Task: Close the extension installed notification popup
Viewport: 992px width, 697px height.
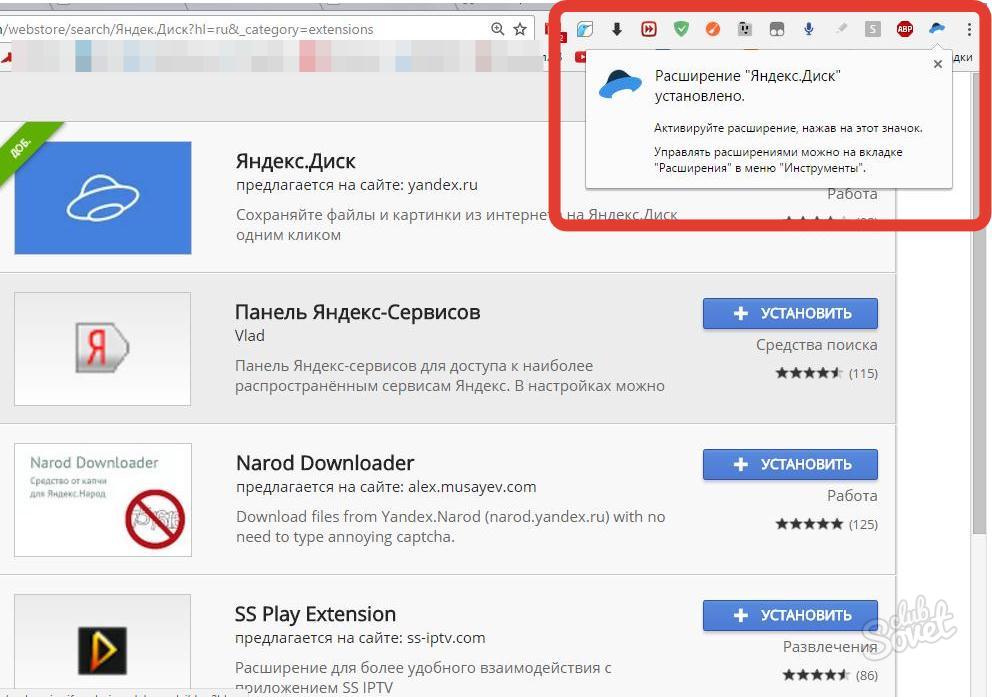Action: 938,64
